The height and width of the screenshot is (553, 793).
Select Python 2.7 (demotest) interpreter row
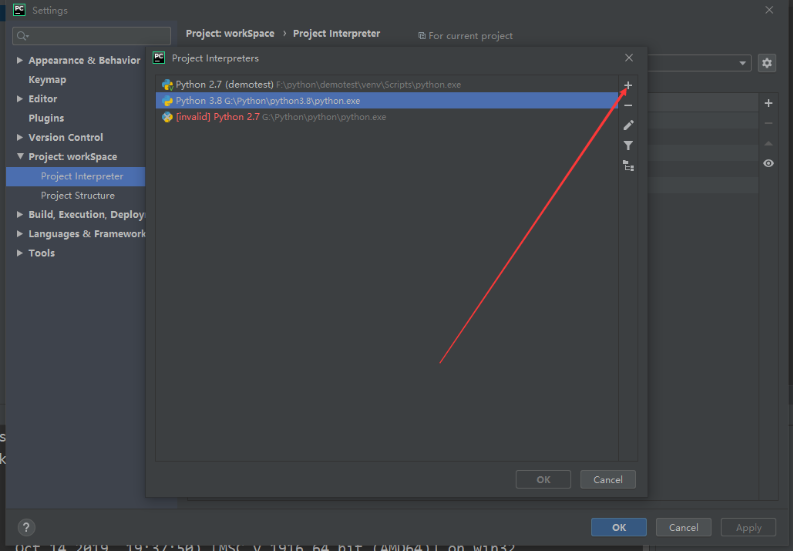tap(387, 84)
